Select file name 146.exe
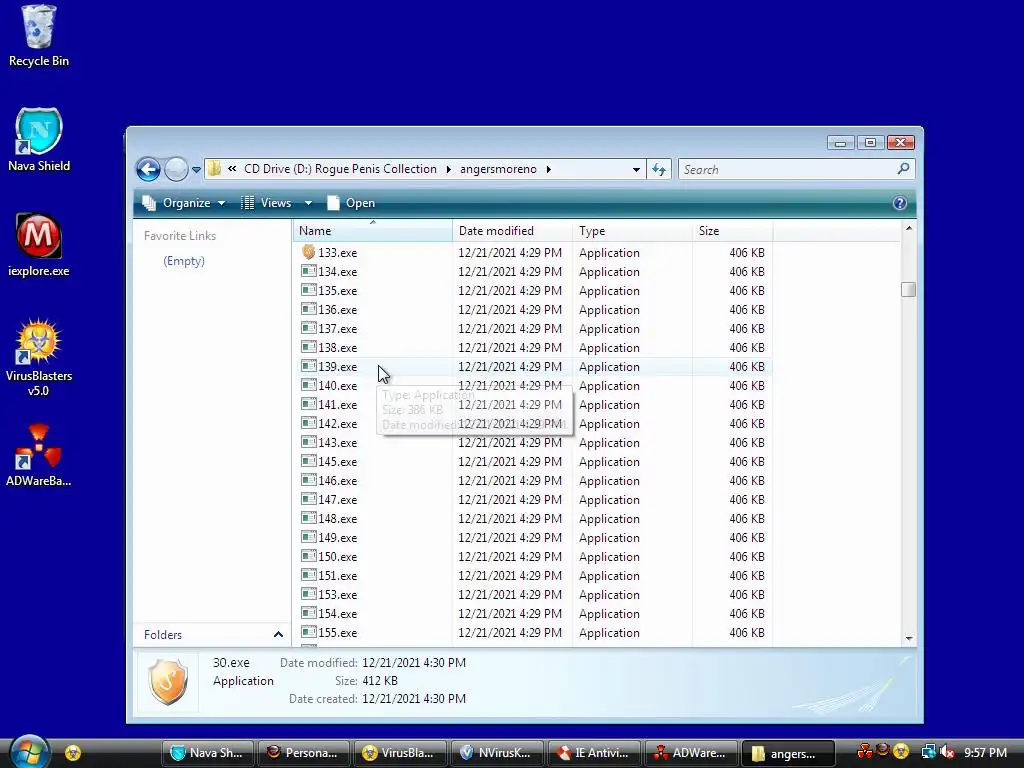Viewport: 1024px width, 768px height. [338, 481]
